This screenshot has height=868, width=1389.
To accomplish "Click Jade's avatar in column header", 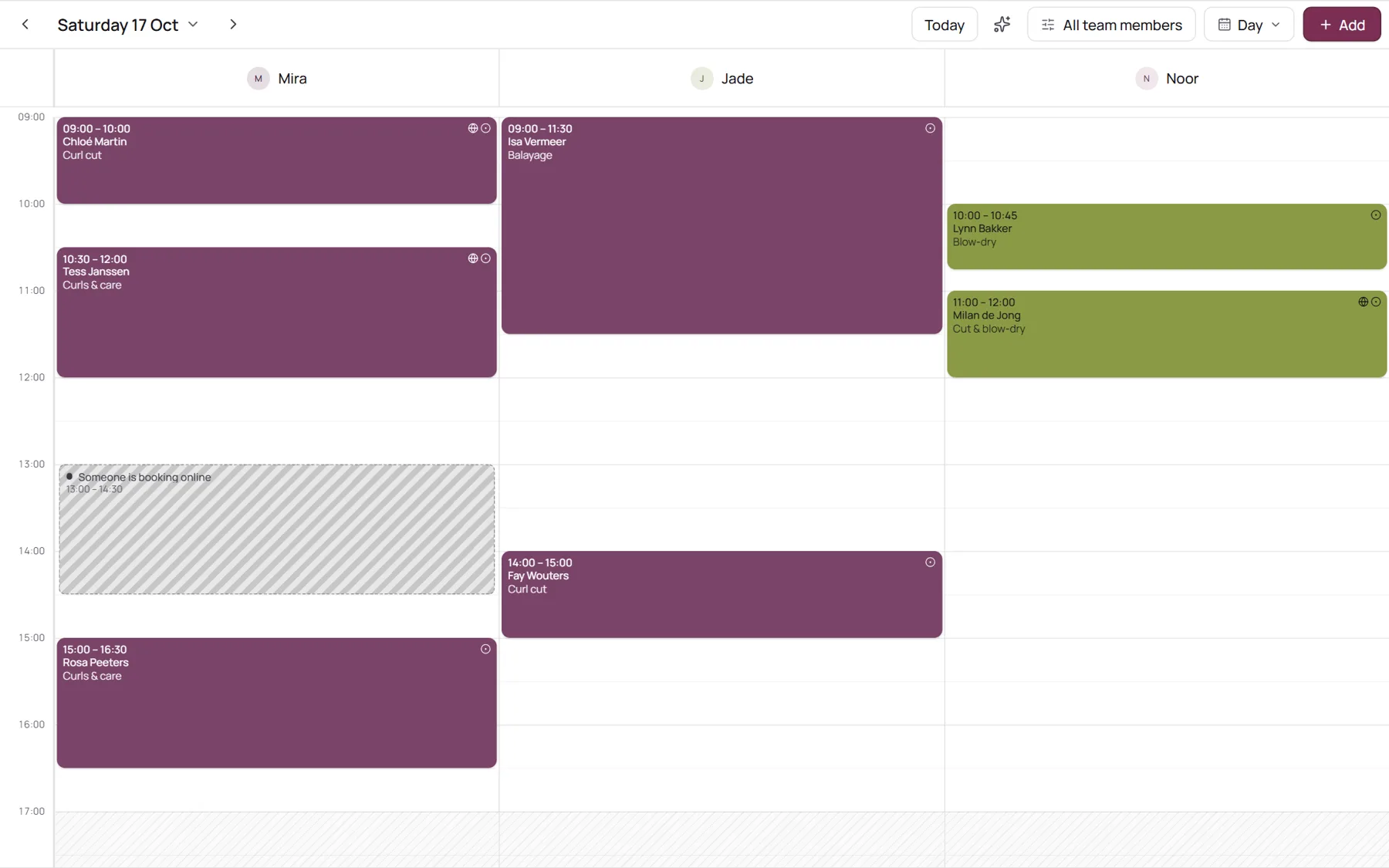I will tap(701, 79).
